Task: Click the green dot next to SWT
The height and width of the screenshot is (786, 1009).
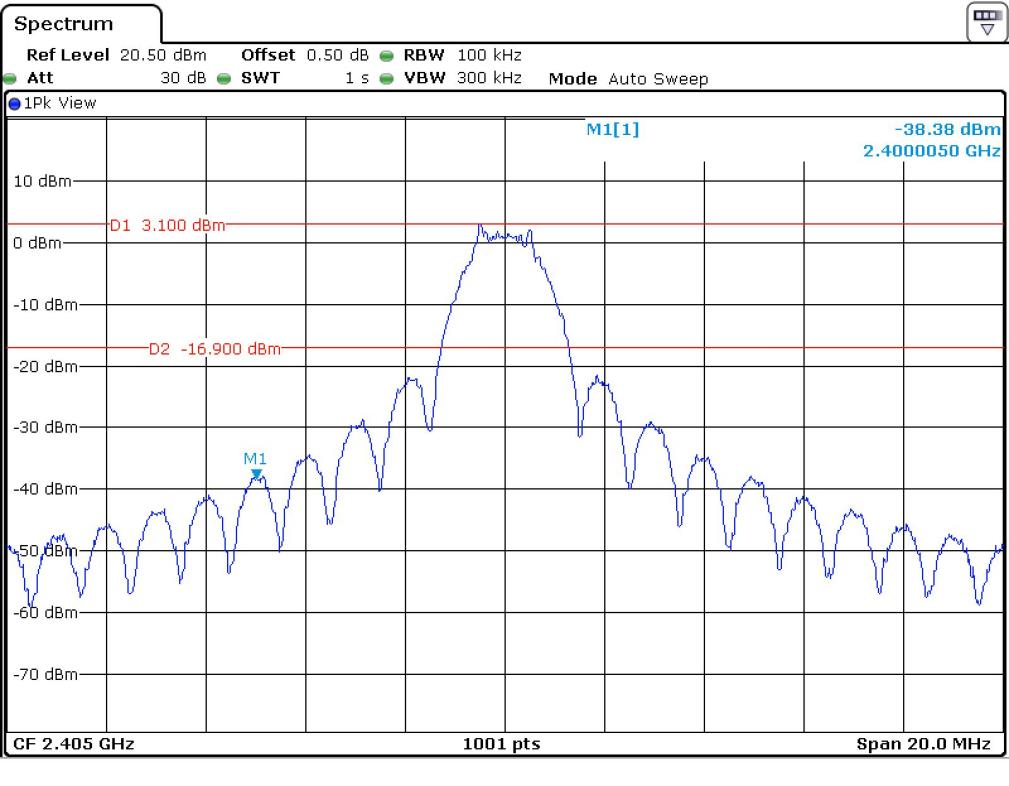Action: [x=224, y=79]
